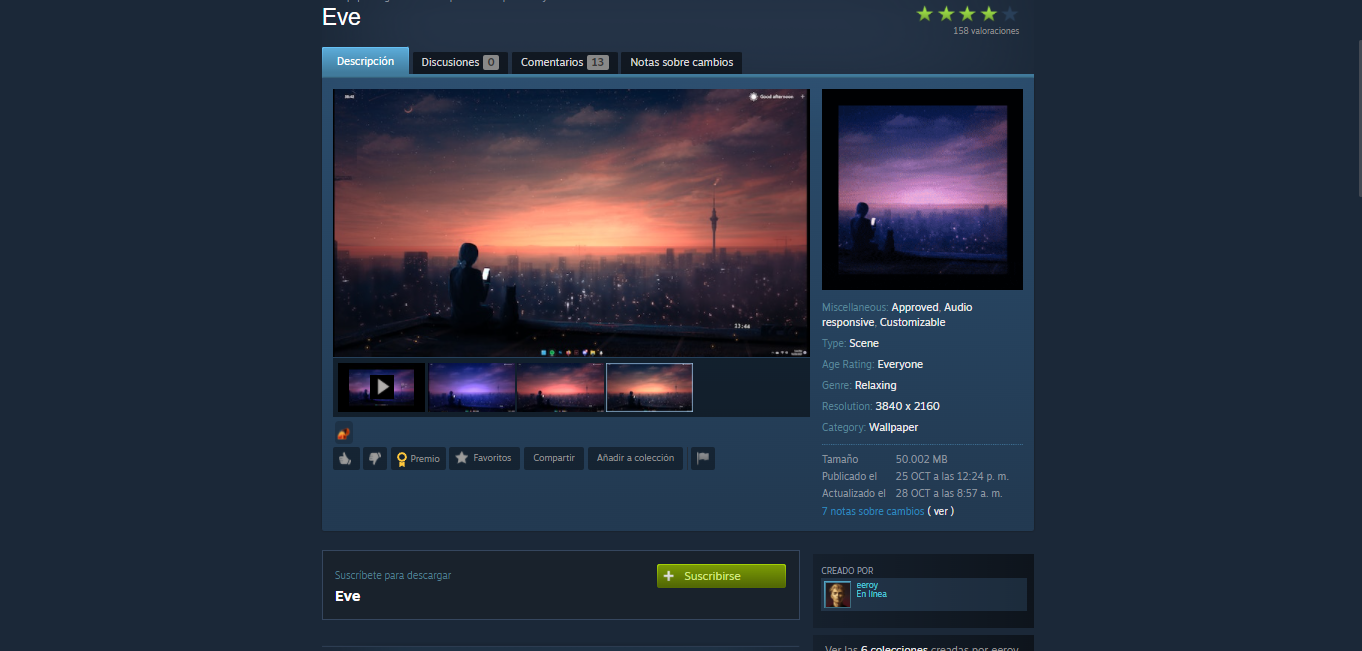Select the fourth highlighted thumbnail
1362x651 pixels.
[650, 387]
